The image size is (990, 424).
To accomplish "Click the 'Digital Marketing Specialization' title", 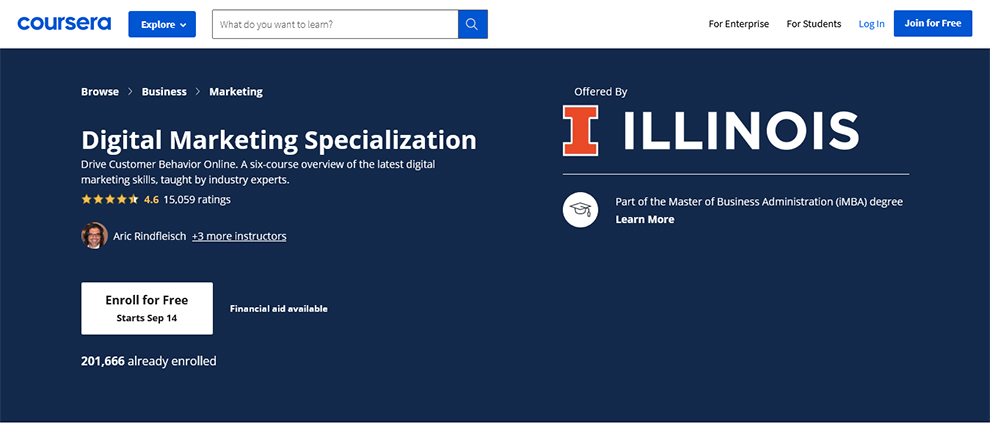I will (x=279, y=139).
